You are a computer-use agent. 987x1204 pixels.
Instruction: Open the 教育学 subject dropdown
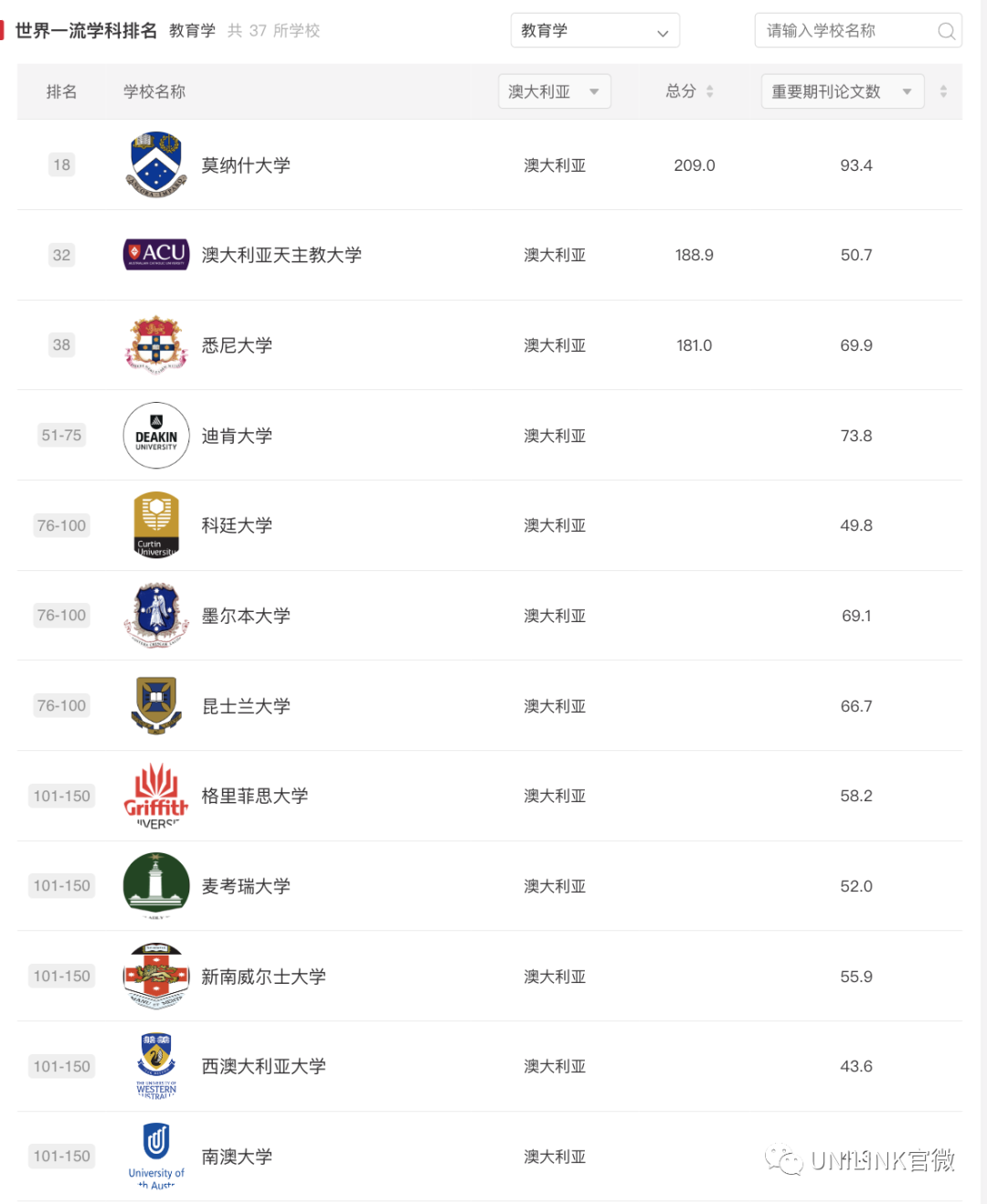pos(595,30)
